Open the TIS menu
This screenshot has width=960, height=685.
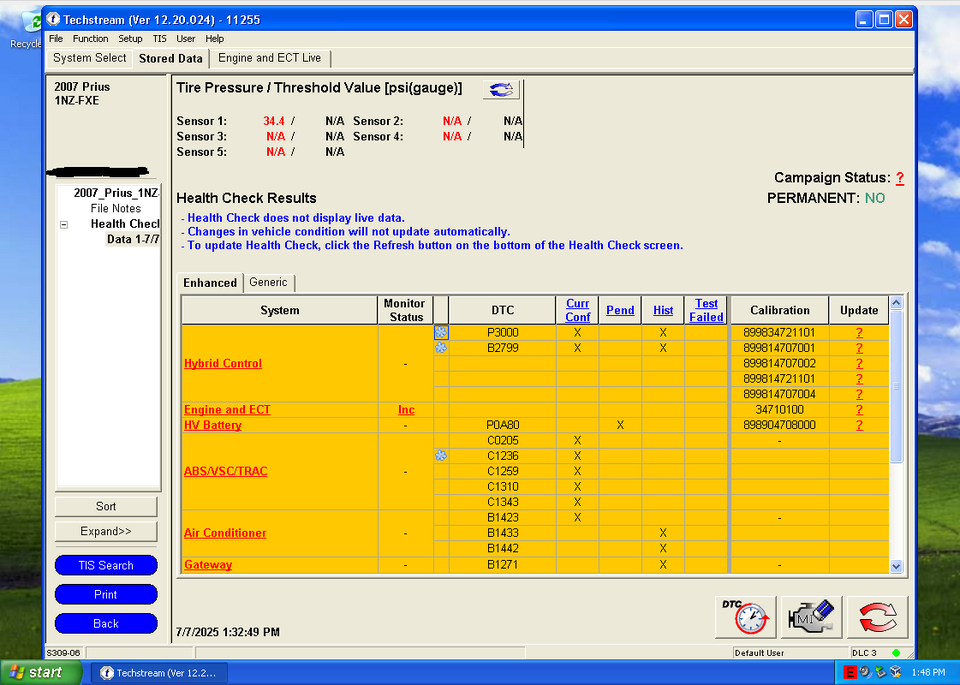tap(159, 39)
